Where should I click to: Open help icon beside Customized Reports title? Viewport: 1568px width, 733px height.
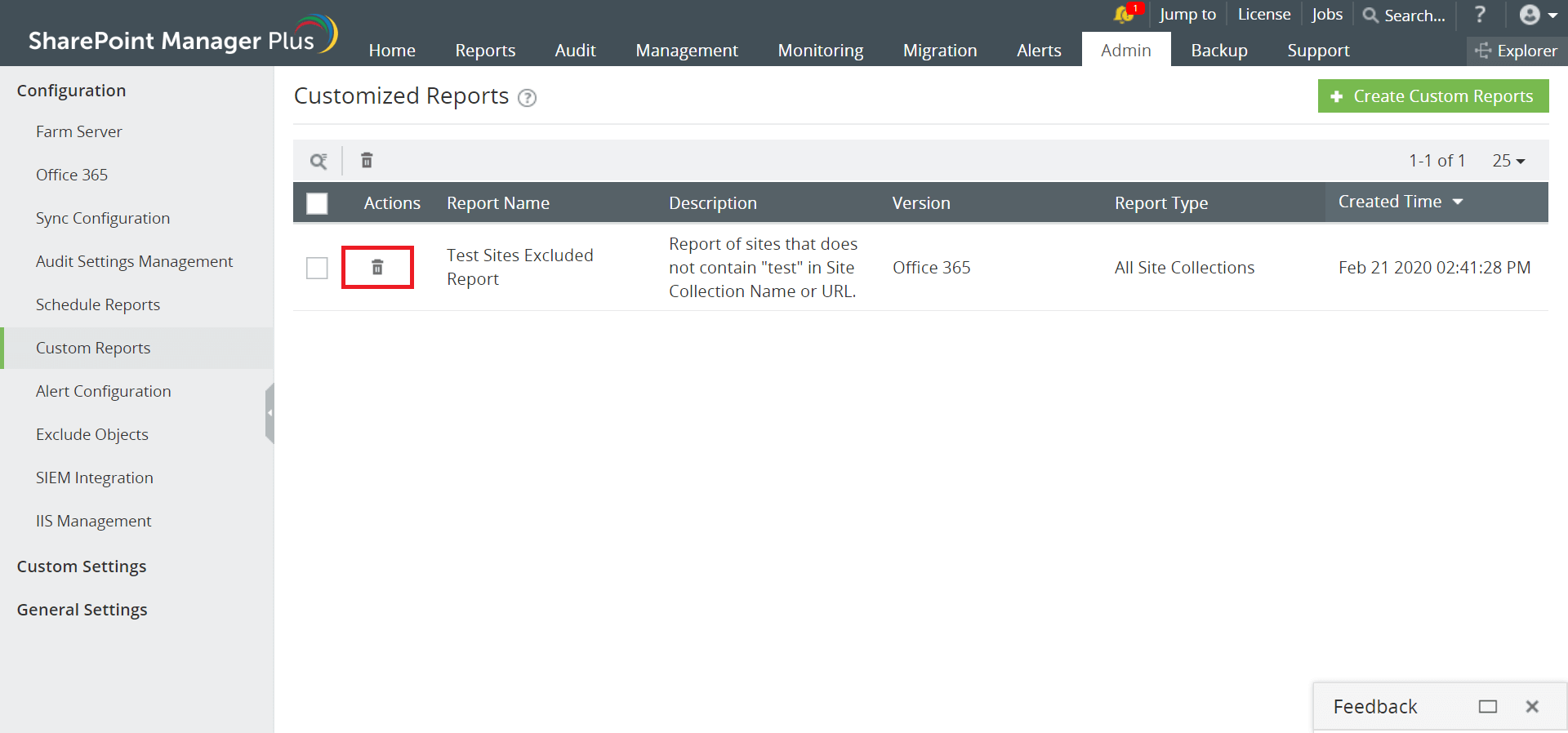[x=528, y=98]
